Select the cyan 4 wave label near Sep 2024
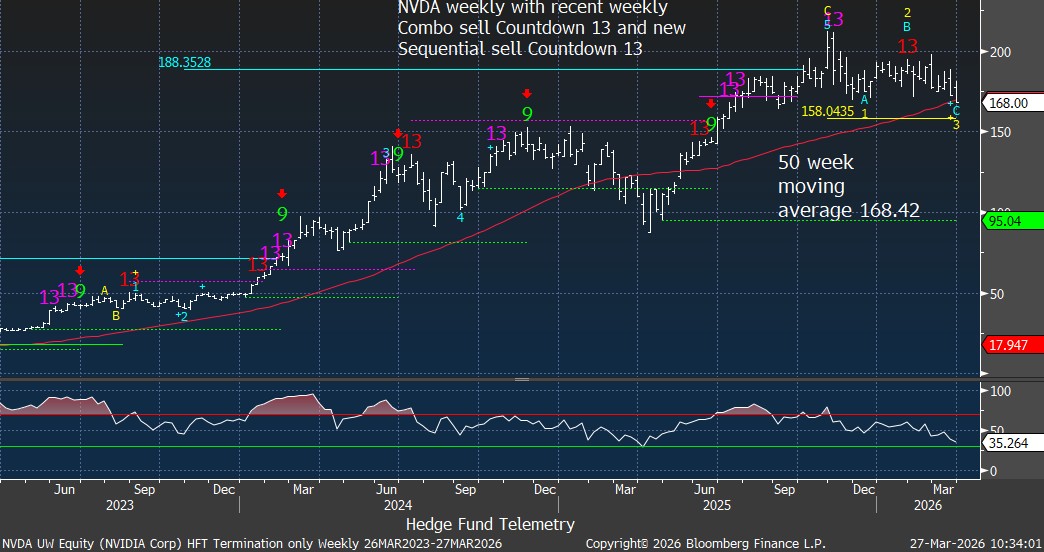 (460, 217)
